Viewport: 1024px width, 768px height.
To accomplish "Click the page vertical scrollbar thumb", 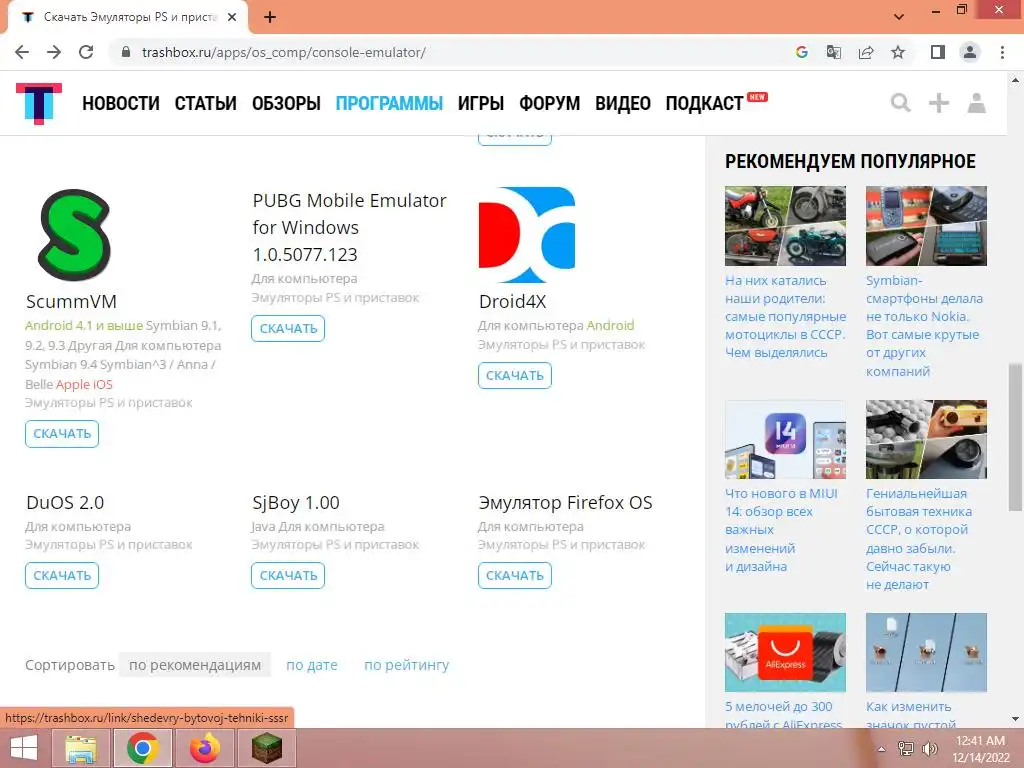I will pos(1015,437).
